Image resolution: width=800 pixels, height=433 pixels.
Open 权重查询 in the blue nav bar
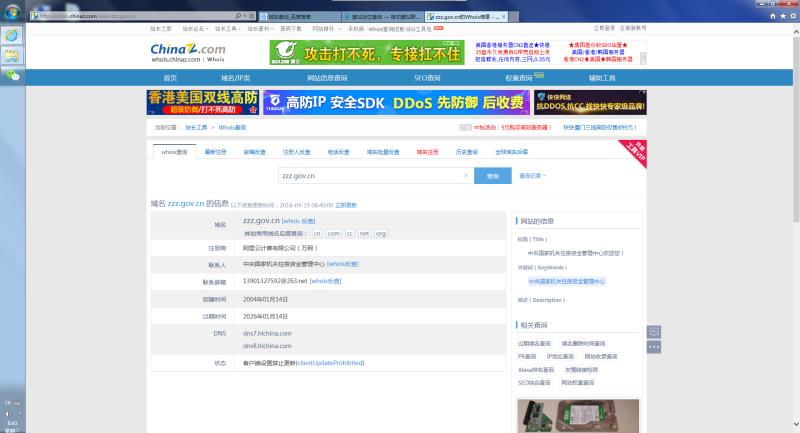tap(519, 78)
